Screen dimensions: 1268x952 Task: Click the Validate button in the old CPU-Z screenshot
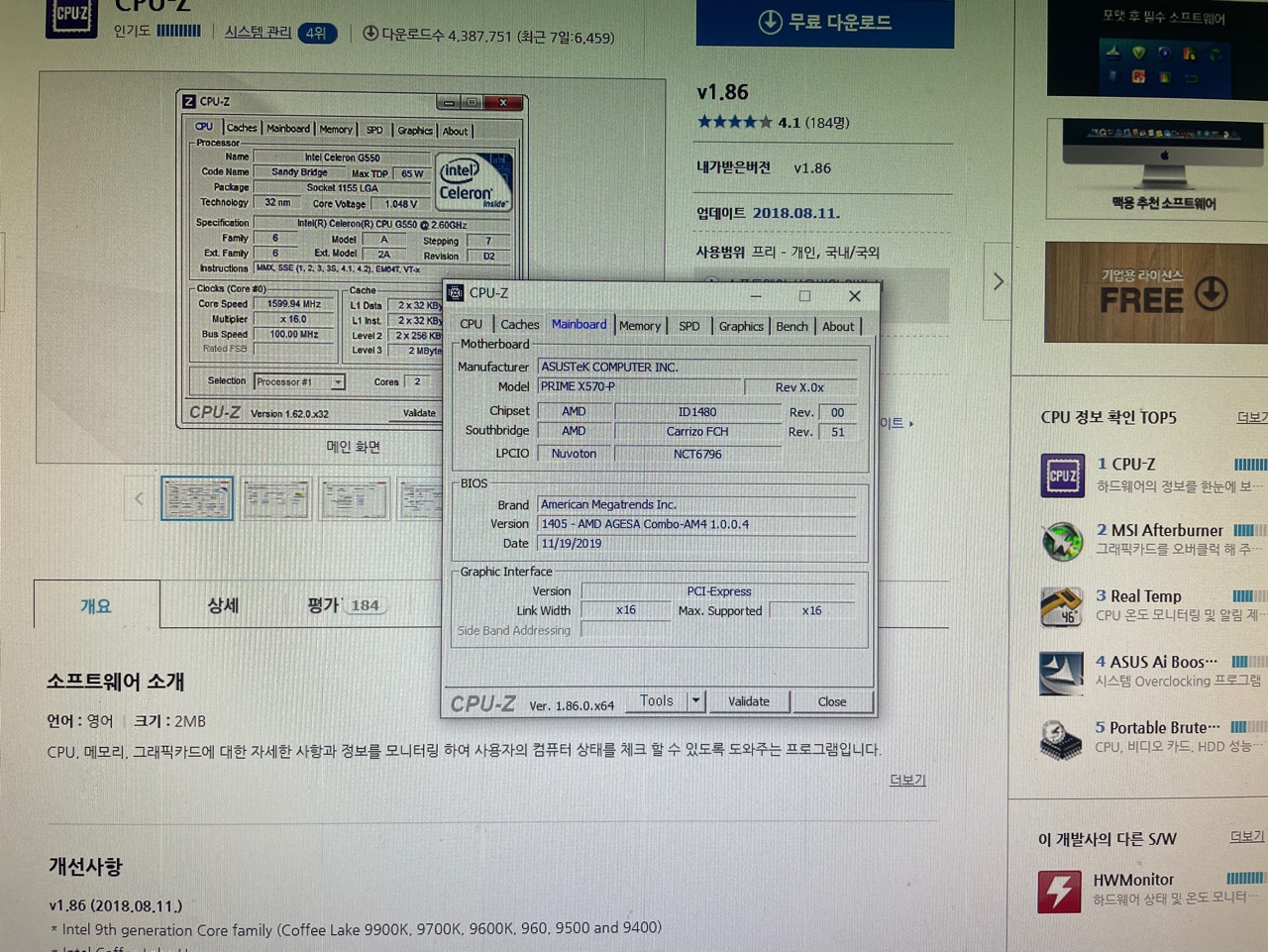tap(419, 413)
